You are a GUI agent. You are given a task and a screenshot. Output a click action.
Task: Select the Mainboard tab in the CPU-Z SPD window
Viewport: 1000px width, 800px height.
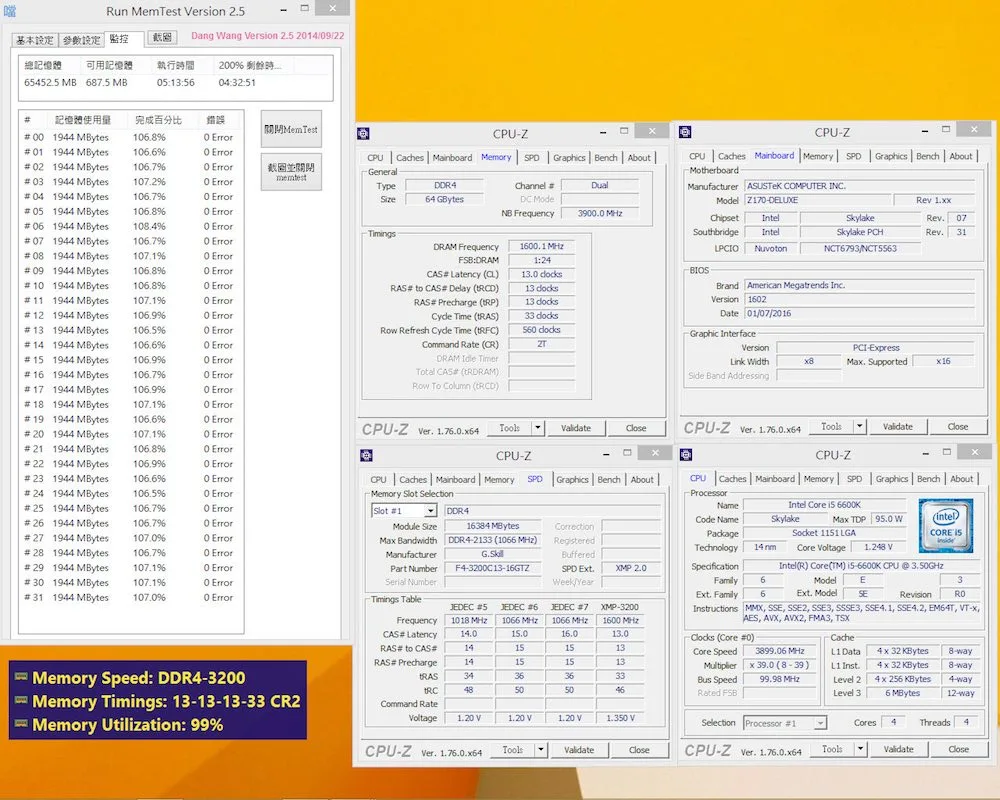coord(455,480)
